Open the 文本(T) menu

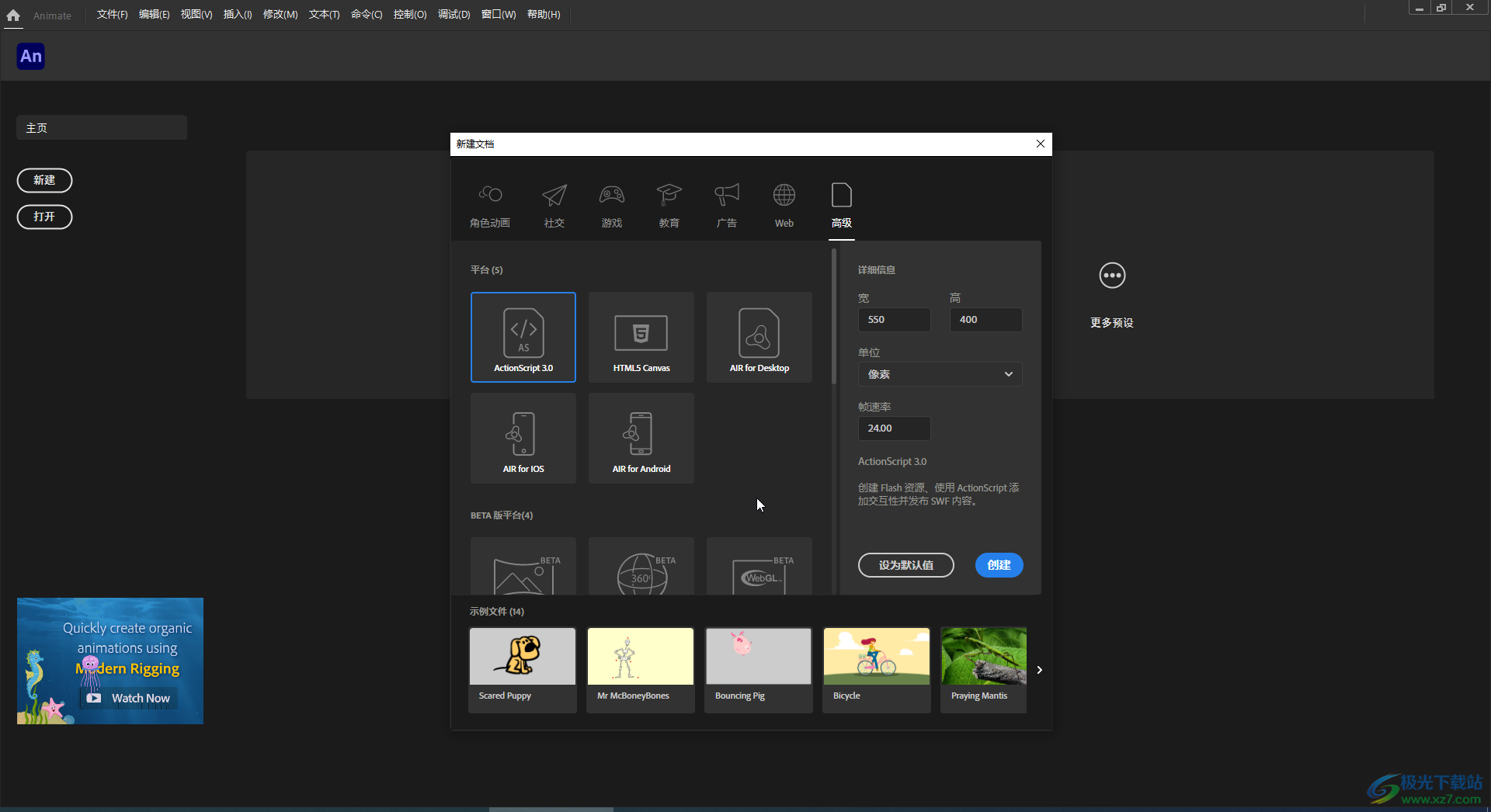324,15
